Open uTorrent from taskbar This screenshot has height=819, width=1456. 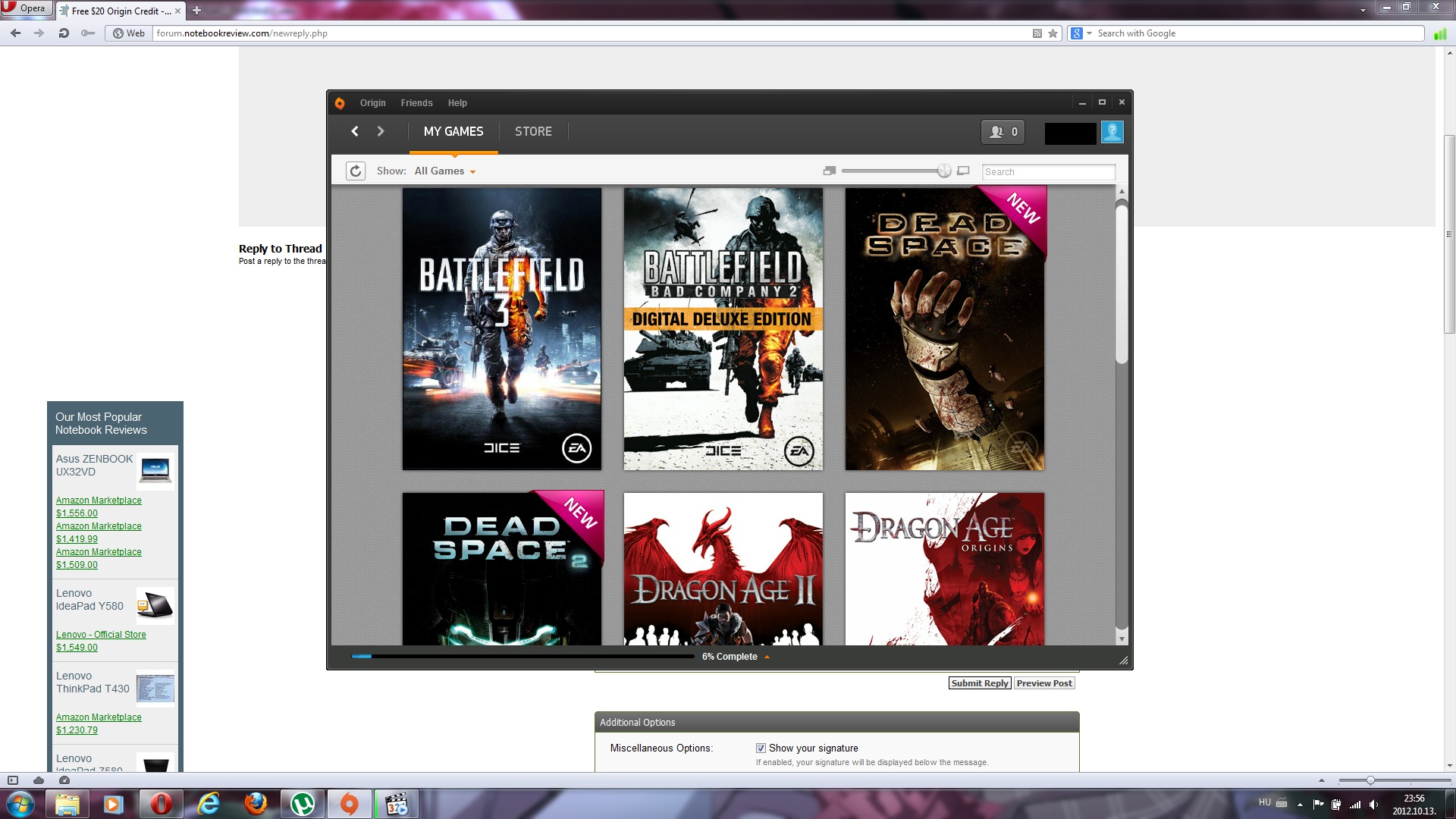click(303, 804)
